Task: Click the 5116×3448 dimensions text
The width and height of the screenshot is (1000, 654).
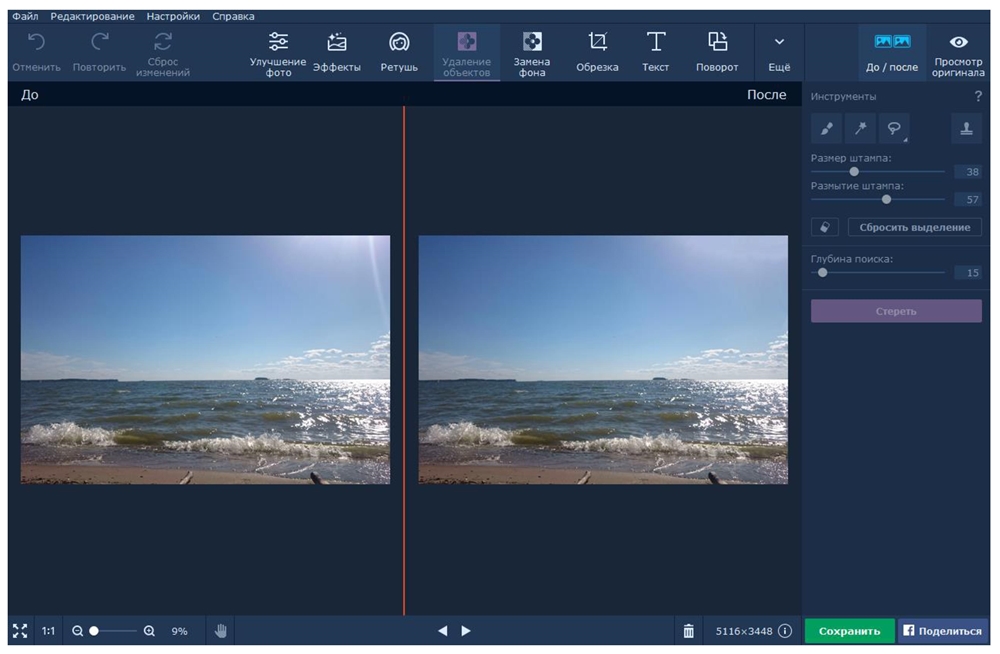Action: point(744,631)
